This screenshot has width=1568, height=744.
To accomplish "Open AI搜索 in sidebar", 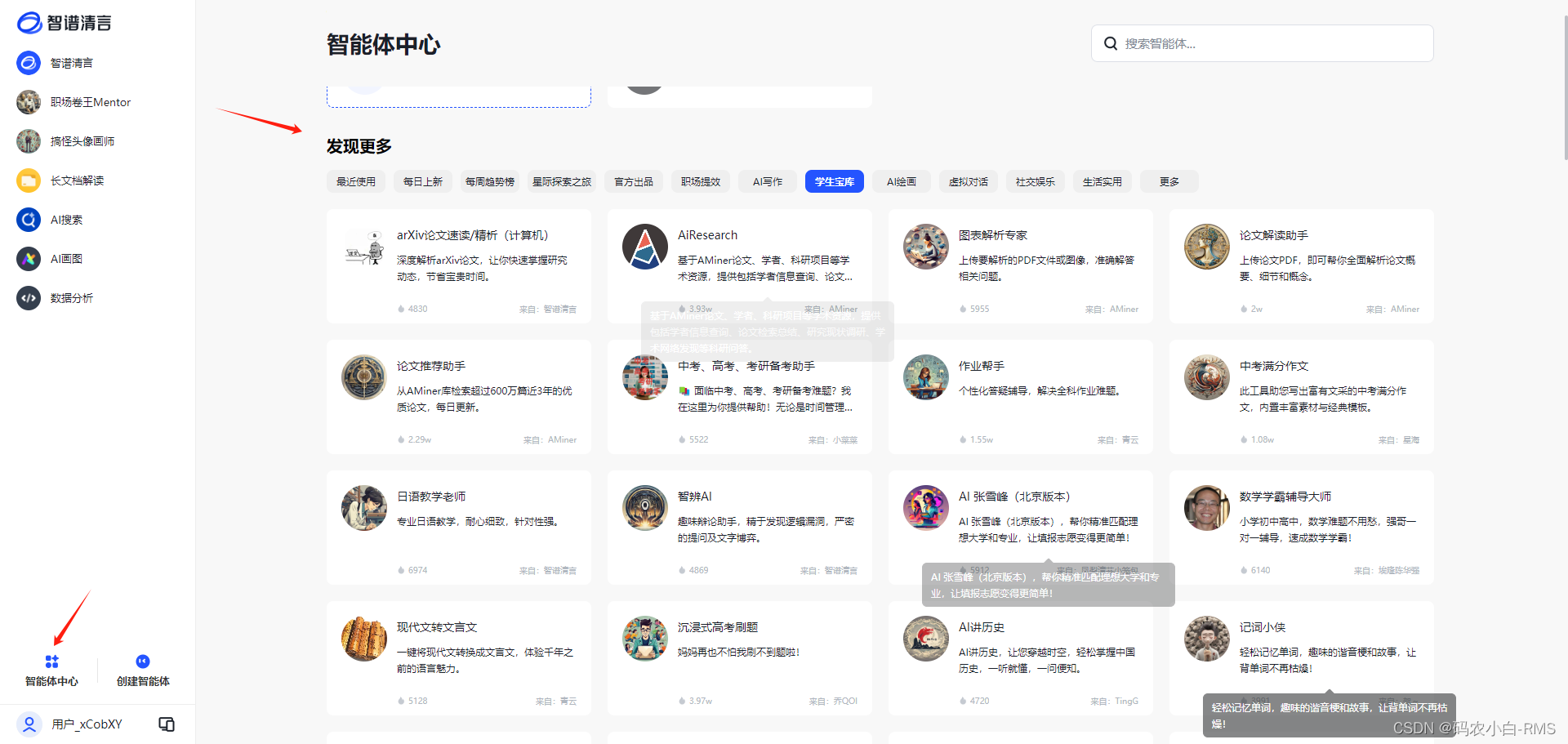I will tap(50, 220).
